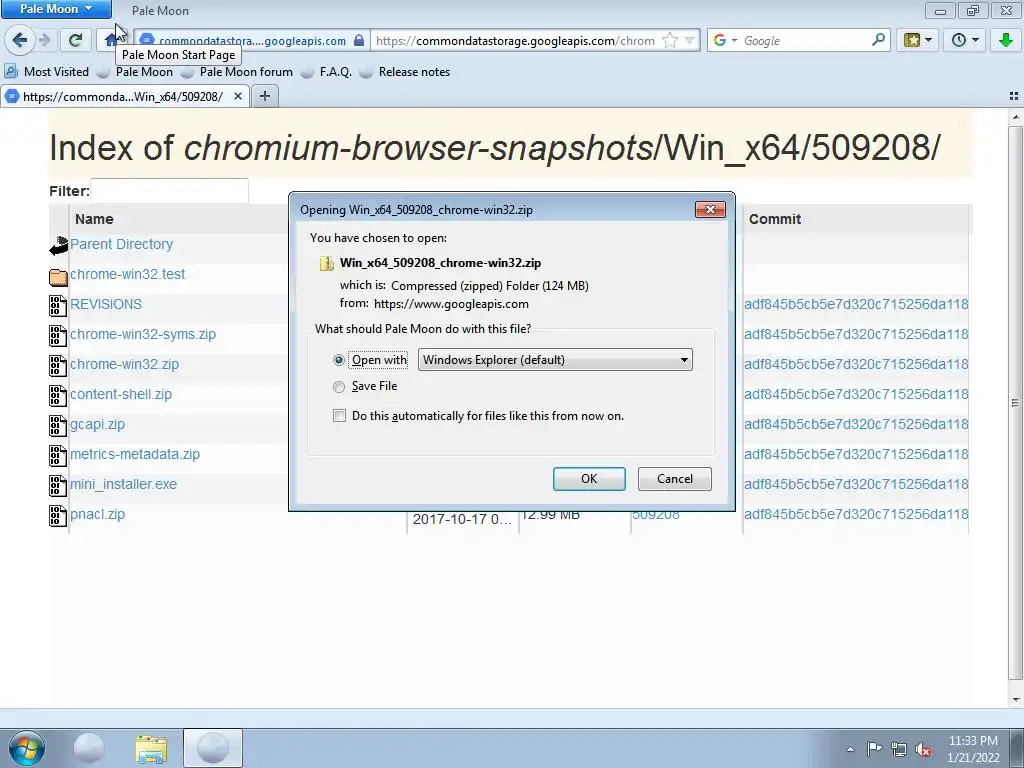Open the Windows Explorer taskbar icon
Screen dimensions: 1024x768
pos(151,749)
